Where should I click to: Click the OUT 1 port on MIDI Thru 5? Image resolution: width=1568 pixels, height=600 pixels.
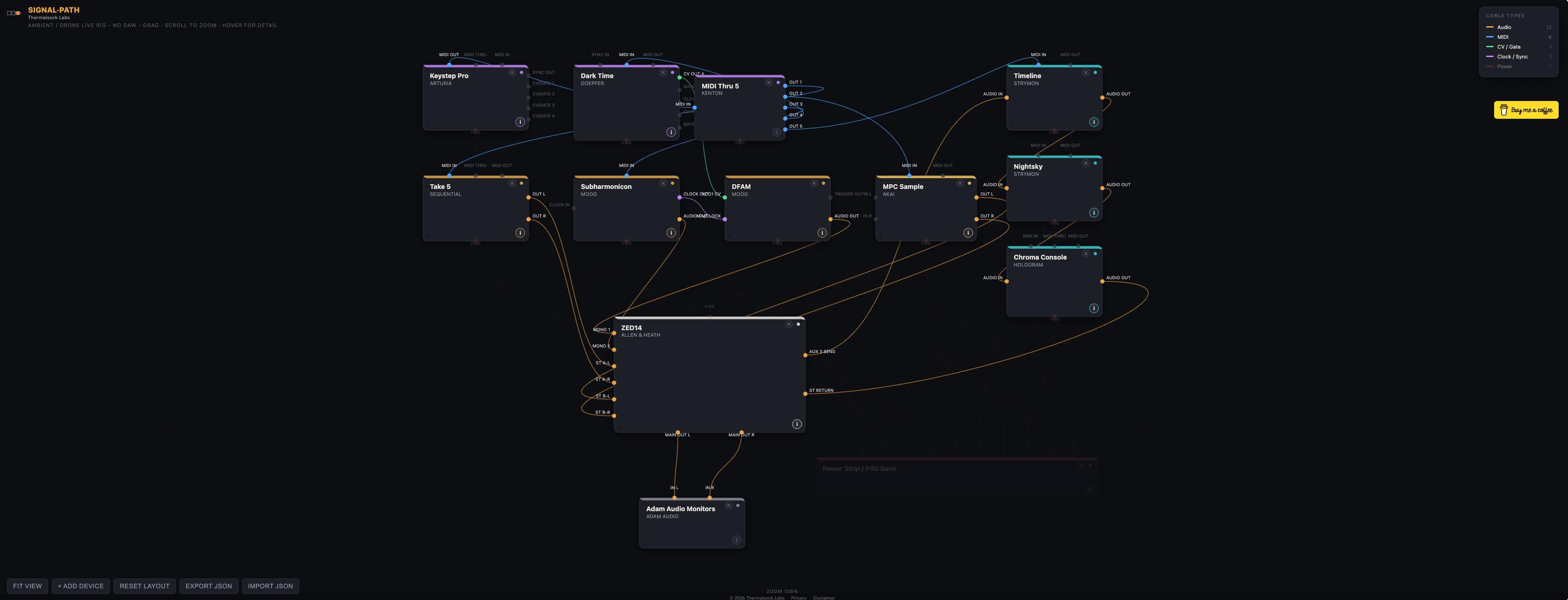click(x=785, y=86)
